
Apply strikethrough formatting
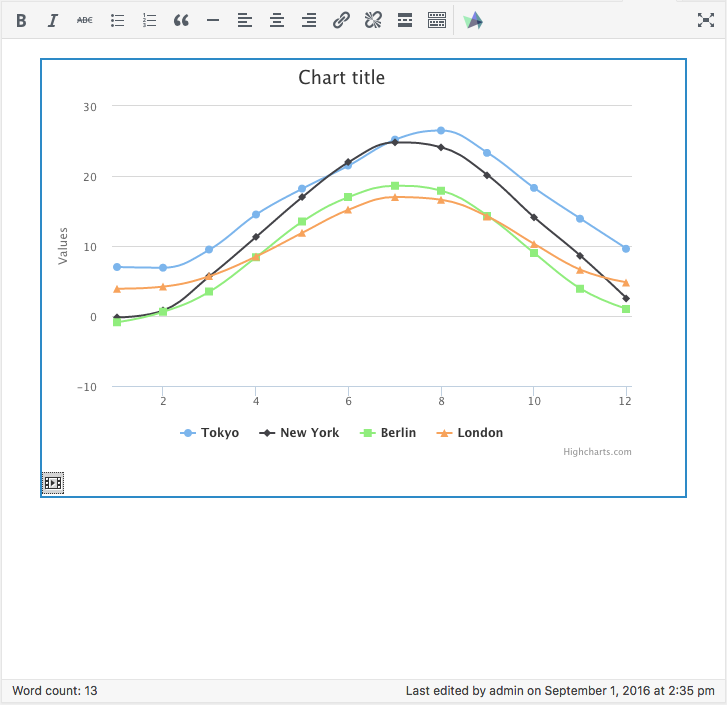85,20
